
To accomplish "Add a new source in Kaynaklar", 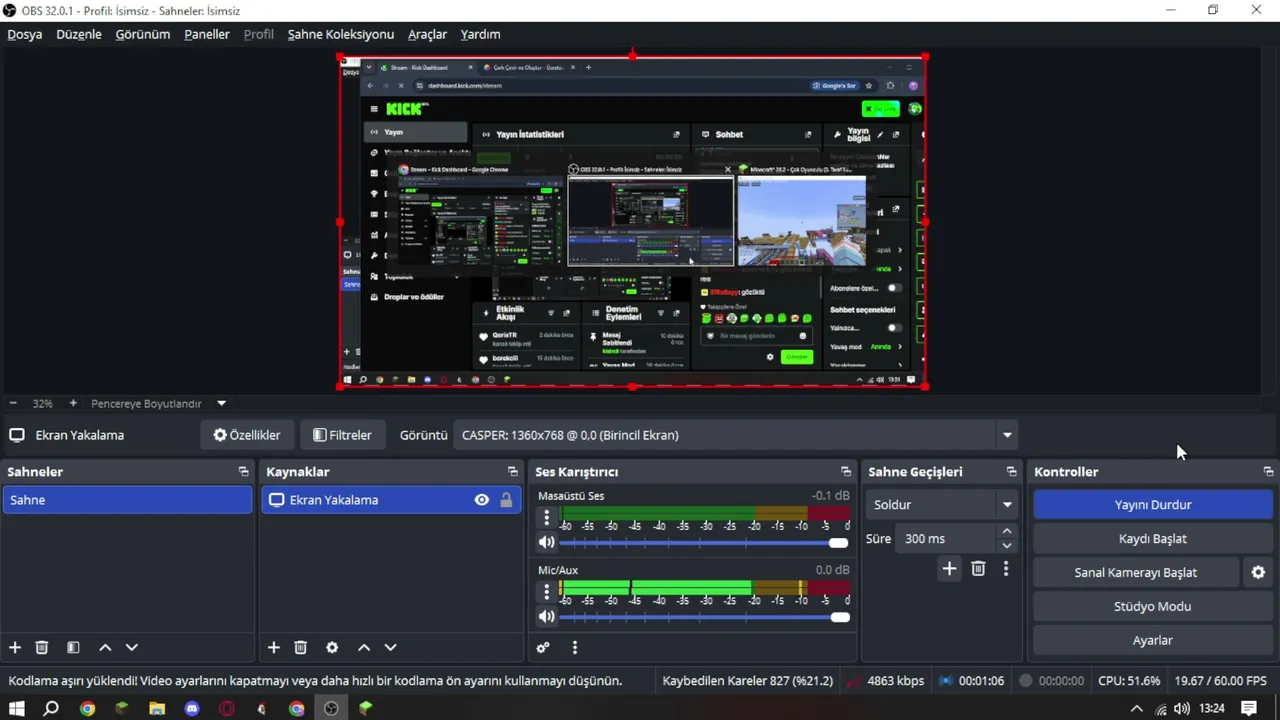I will click(274, 648).
